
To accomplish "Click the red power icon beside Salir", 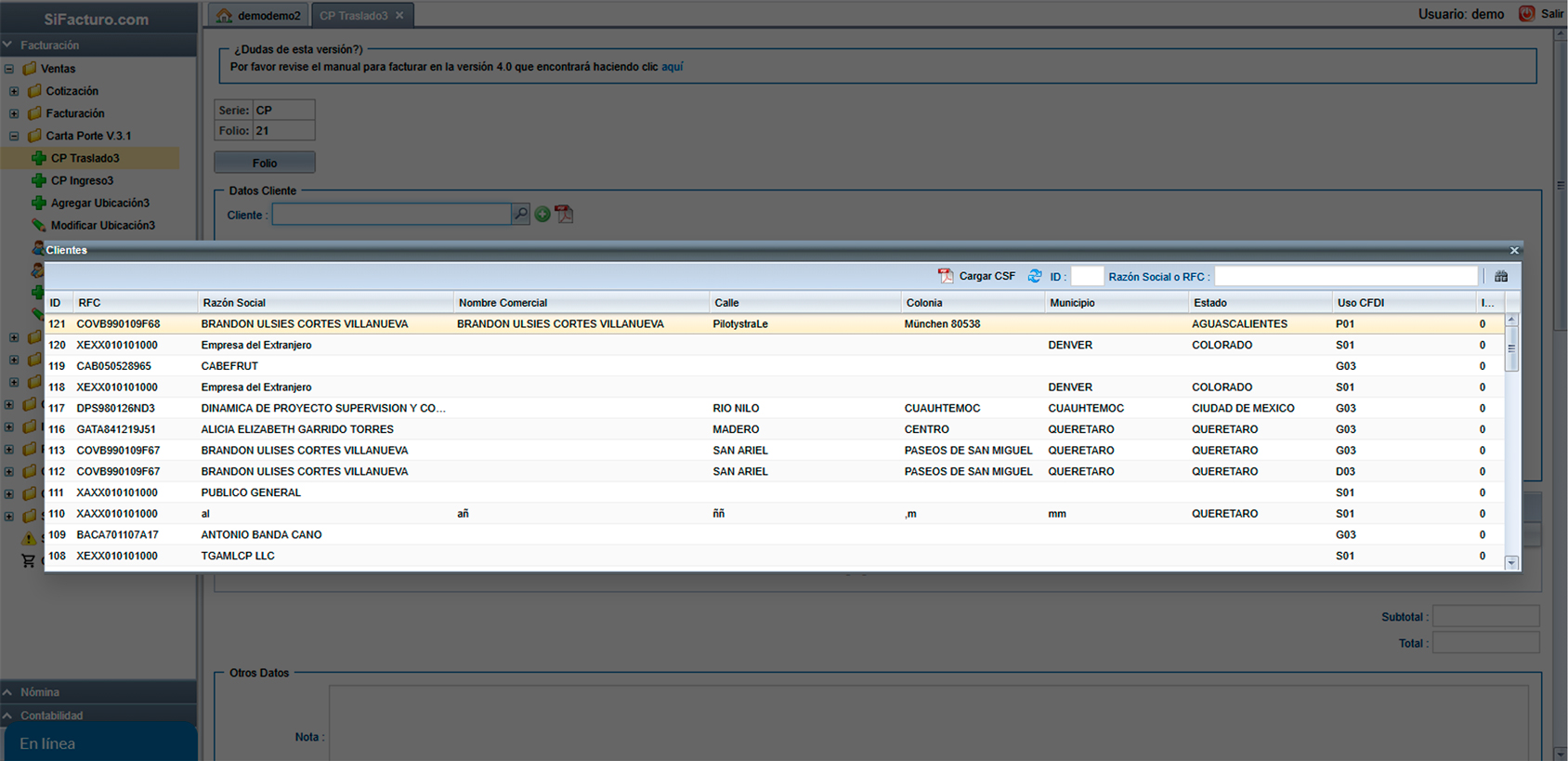I will 1526,14.
